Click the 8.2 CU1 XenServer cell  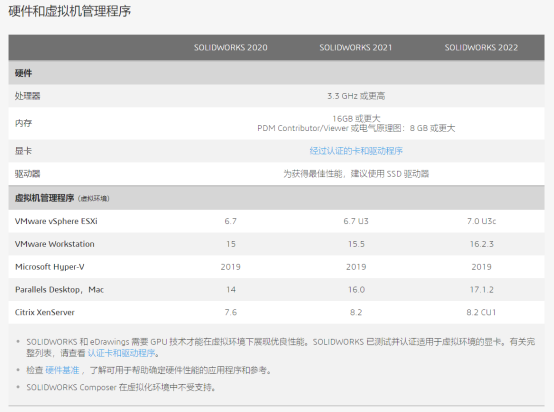click(481, 312)
